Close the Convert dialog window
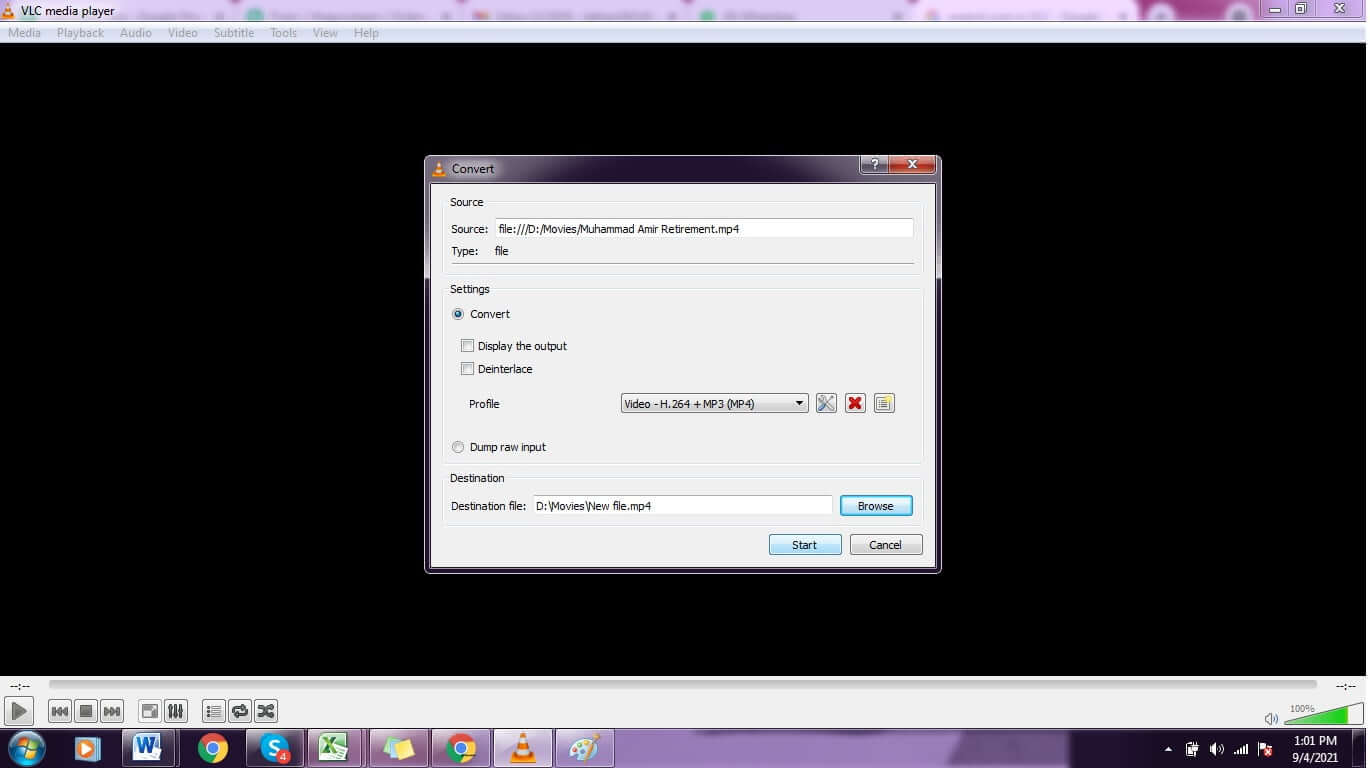The height and width of the screenshot is (768, 1370). point(911,165)
